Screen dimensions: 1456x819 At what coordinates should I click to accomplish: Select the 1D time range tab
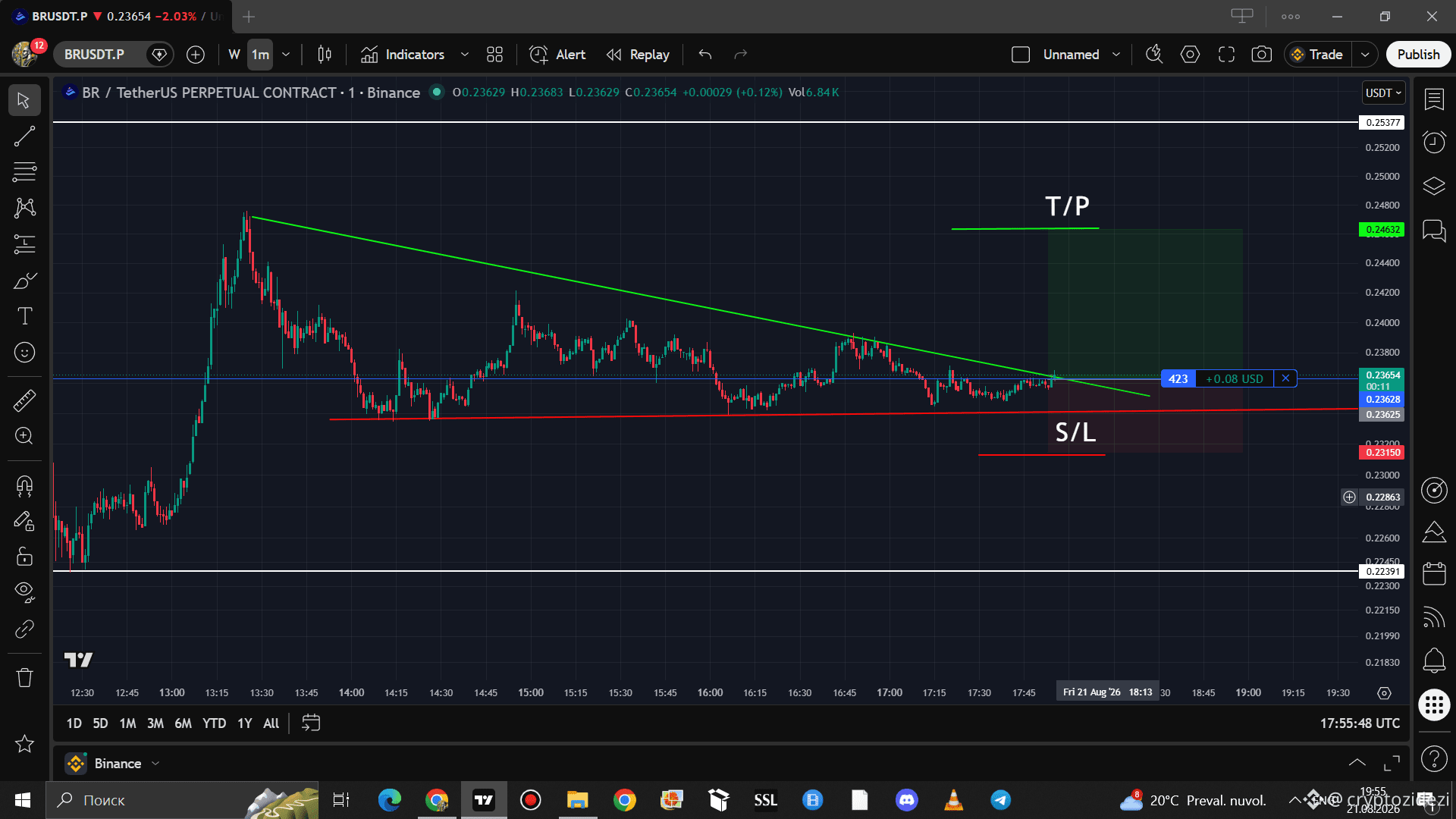pos(74,723)
